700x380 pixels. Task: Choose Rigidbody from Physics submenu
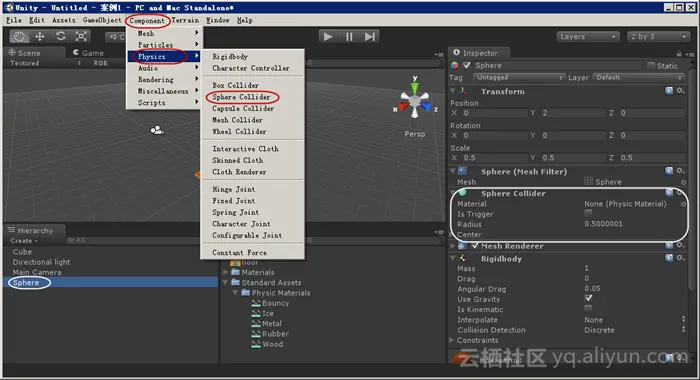point(230,57)
